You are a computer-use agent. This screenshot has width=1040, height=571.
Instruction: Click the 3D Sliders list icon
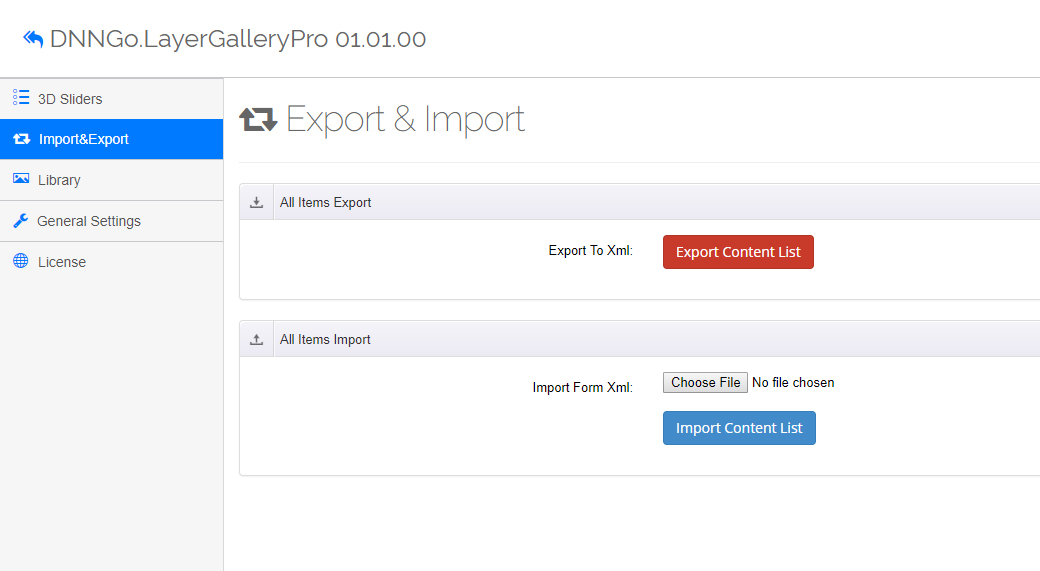point(21,98)
